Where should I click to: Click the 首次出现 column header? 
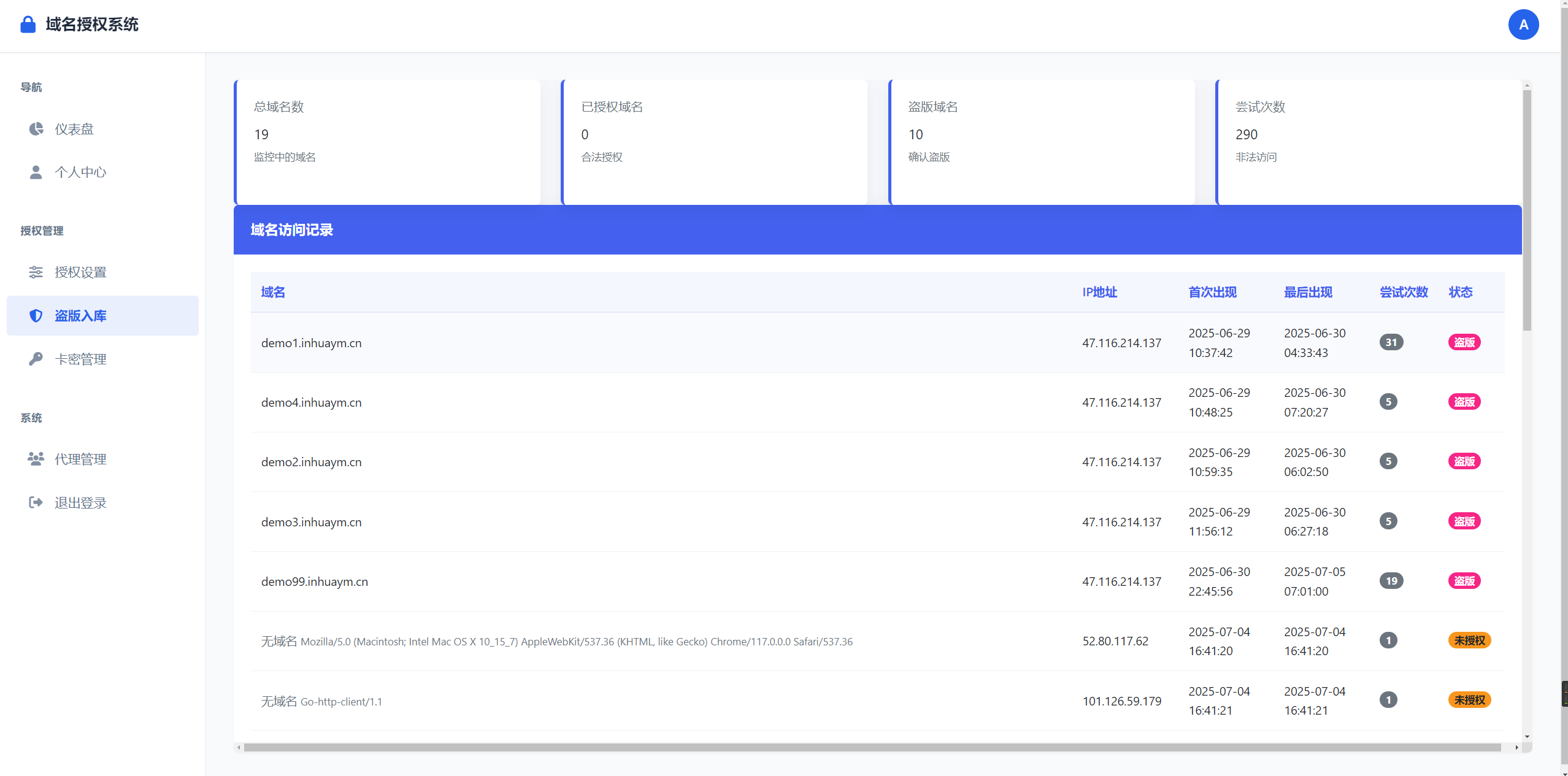pyautogui.click(x=1212, y=292)
